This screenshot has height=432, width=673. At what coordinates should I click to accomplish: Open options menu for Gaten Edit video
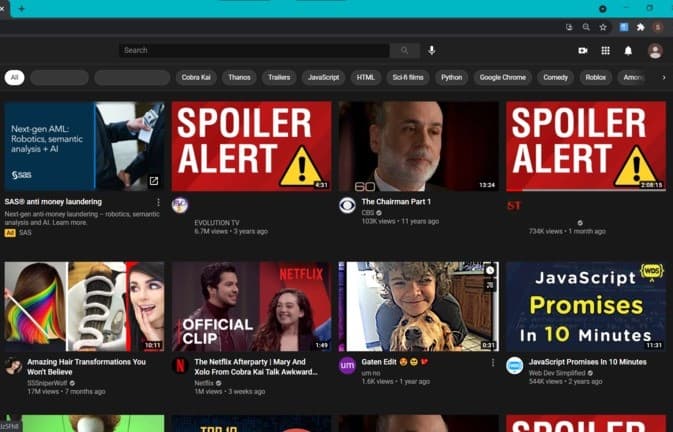[492, 362]
